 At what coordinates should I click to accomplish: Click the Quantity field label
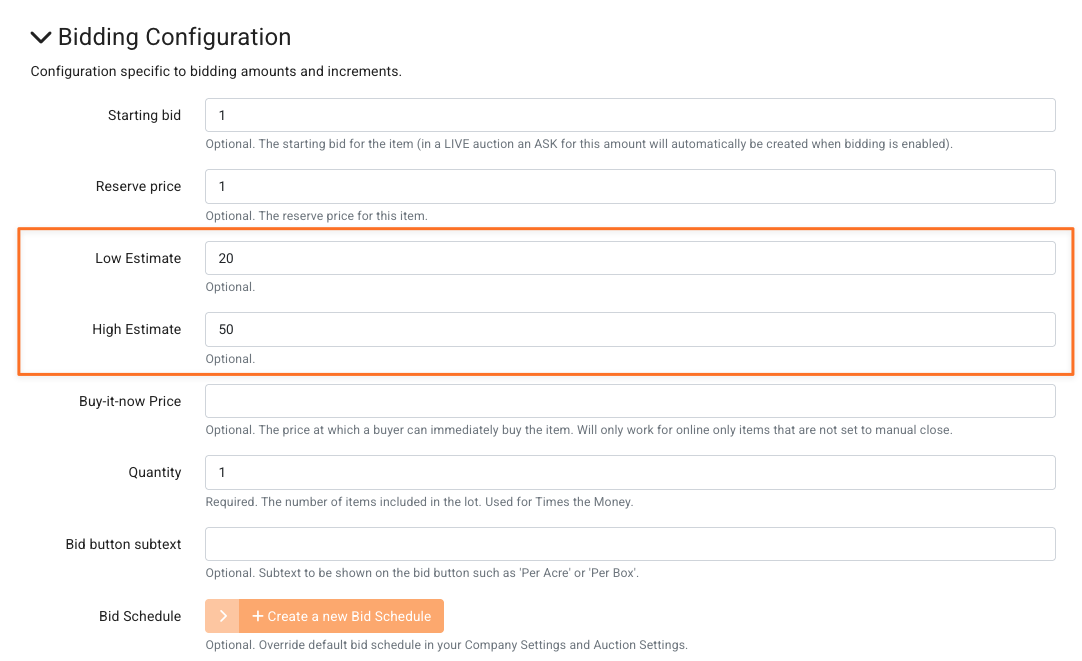[155, 473]
